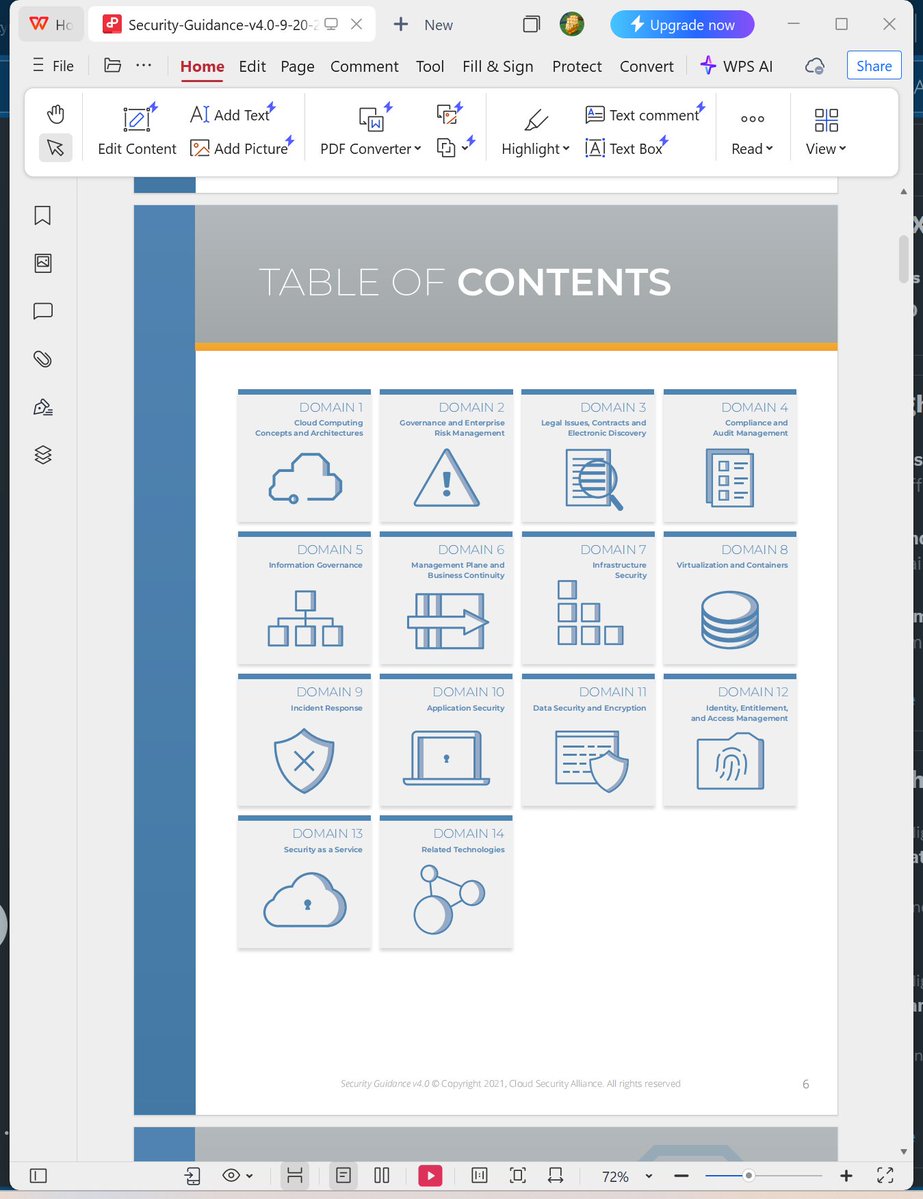Select the Hand pan tool
This screenshot has width=923, height=1199.
(55, 115)
